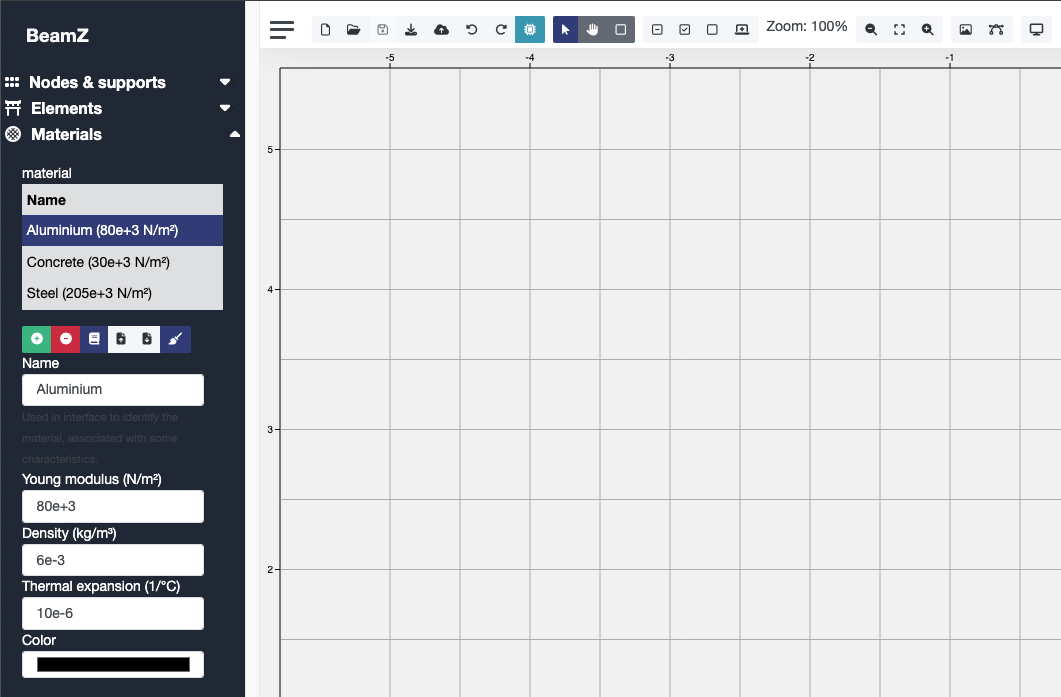The image size is (1061, 697).
Task: Toggle the teal processor chip button
Action: point(530,30)
